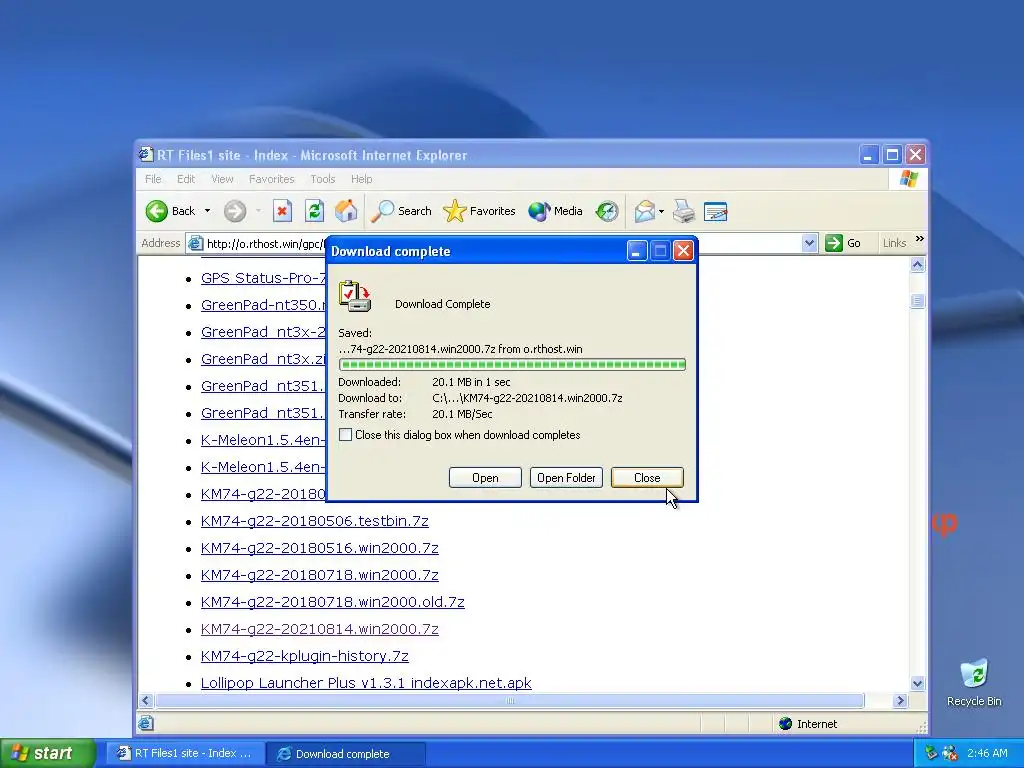This screenshot has width=1024, height=768.
Task: Click the Forward arrow icon
Action: (x=235, y=211)
